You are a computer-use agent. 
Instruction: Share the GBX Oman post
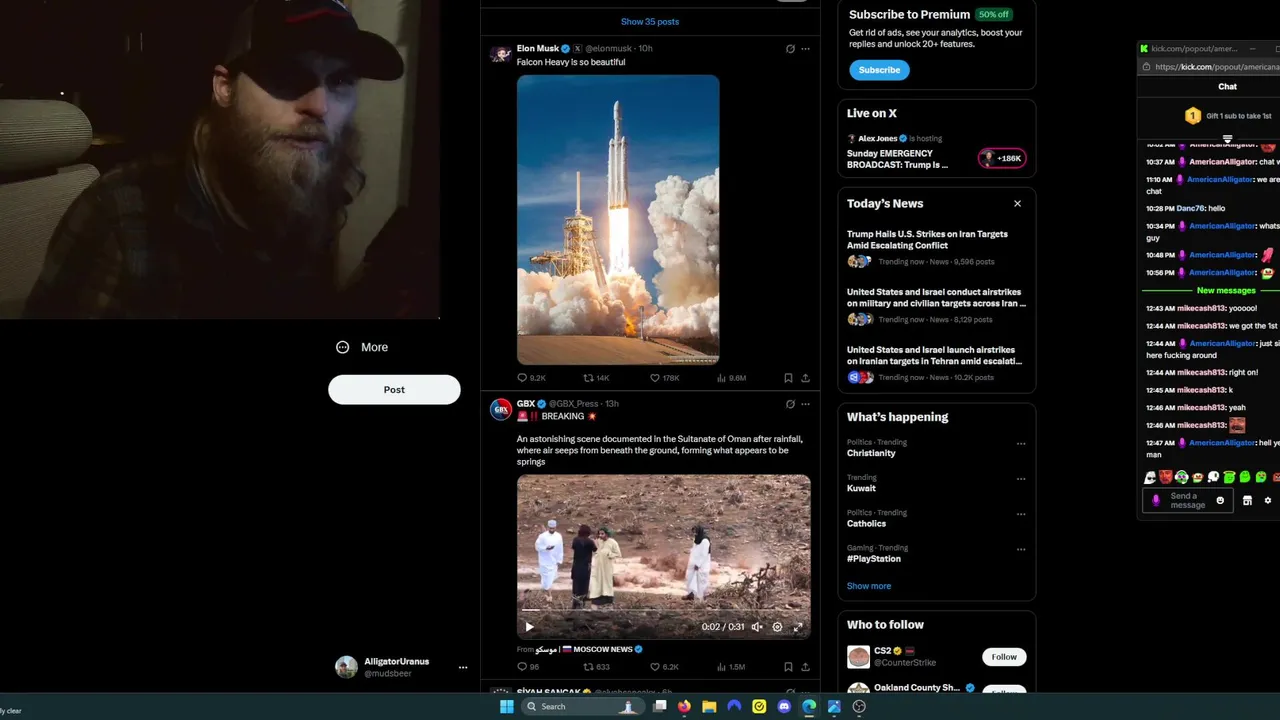pos(805,667)
